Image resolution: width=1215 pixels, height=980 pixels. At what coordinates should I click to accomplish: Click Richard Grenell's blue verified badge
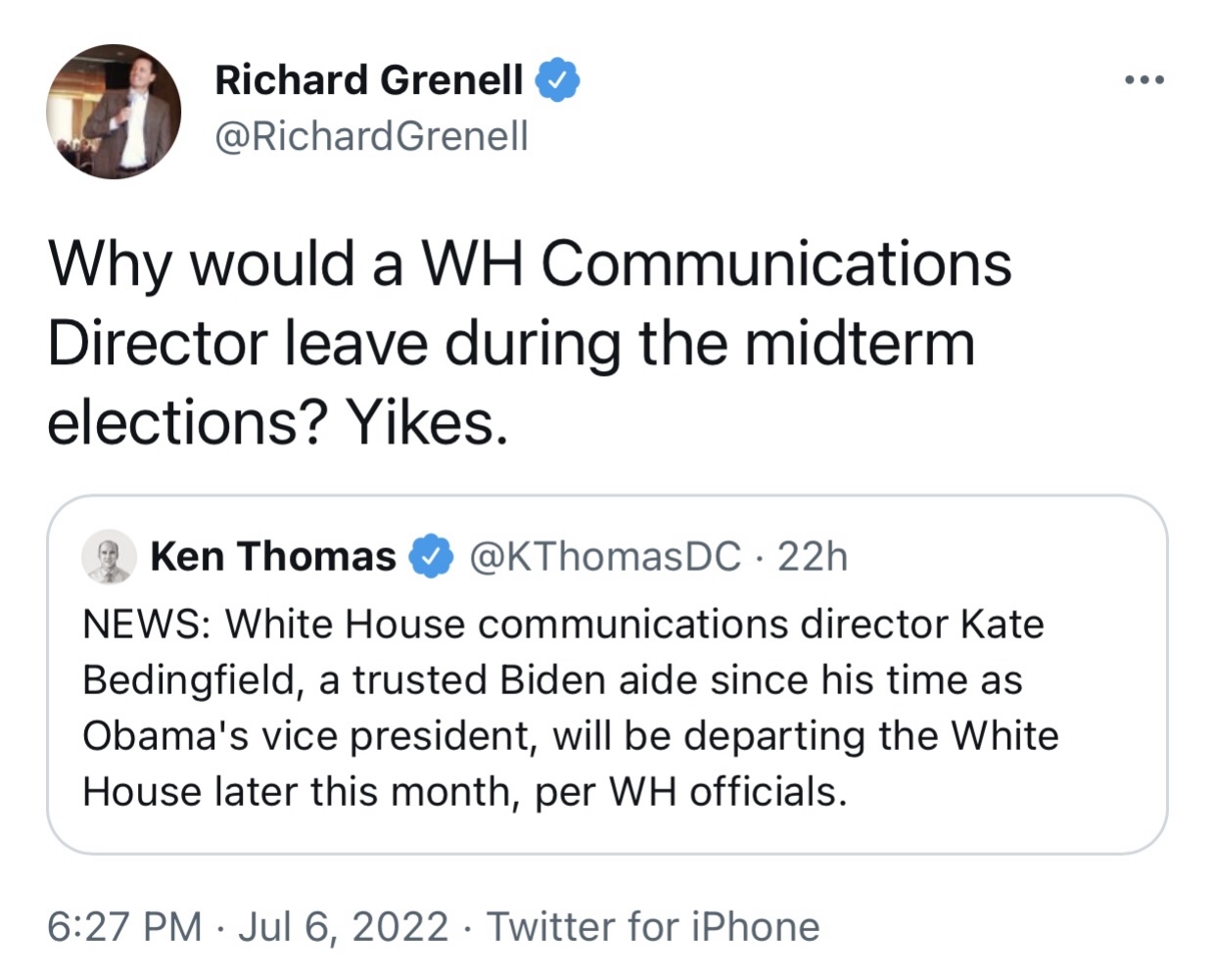557,80
